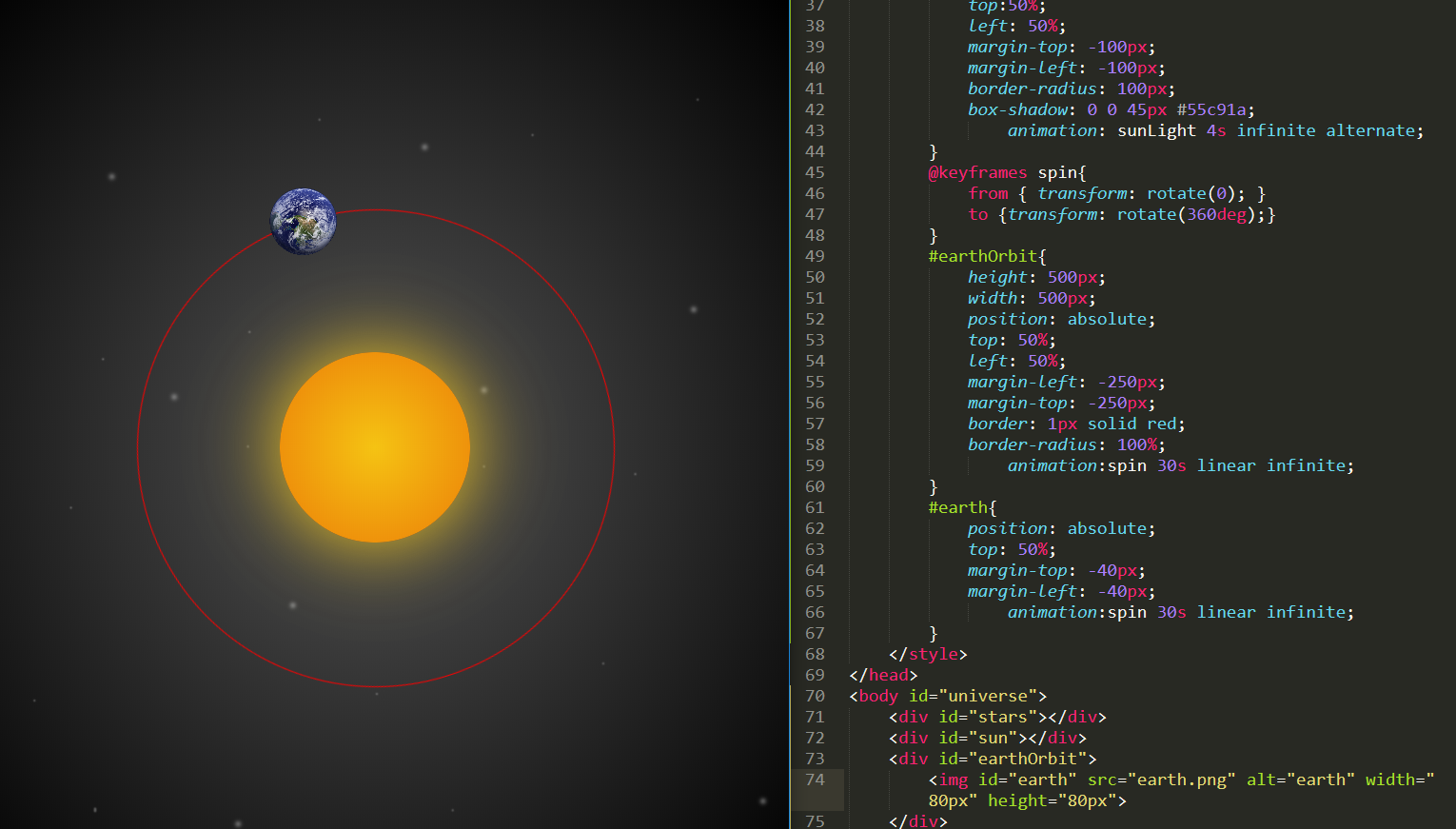The image size is (1456, 829).
Task: Click the #earth CSS selector
Action: tap(959, 508)
